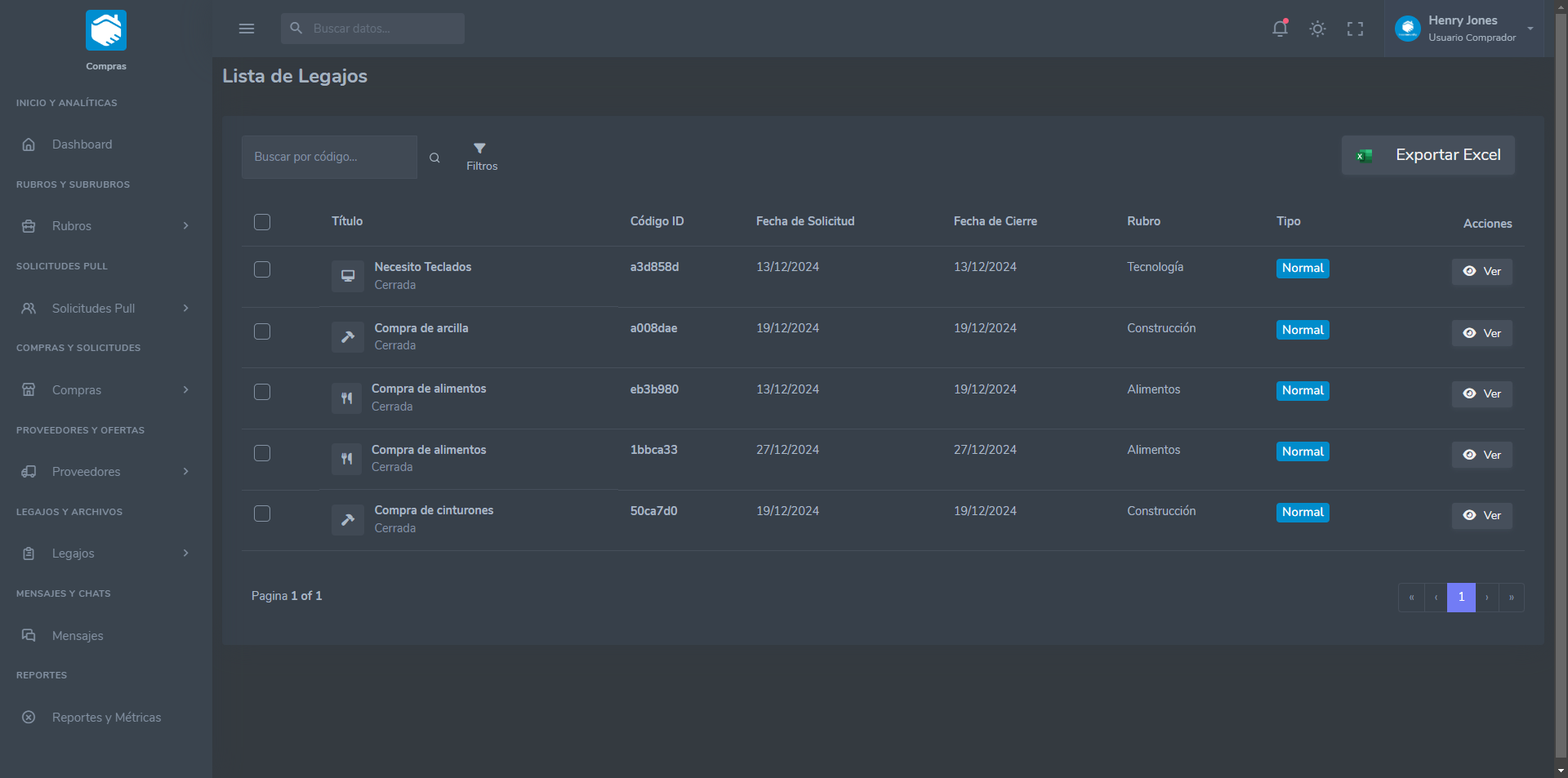This screenshot has height=778, width=1568.
Task: Expand the Solicitudes Pull submenu
Action: click(x=187, y=309)
